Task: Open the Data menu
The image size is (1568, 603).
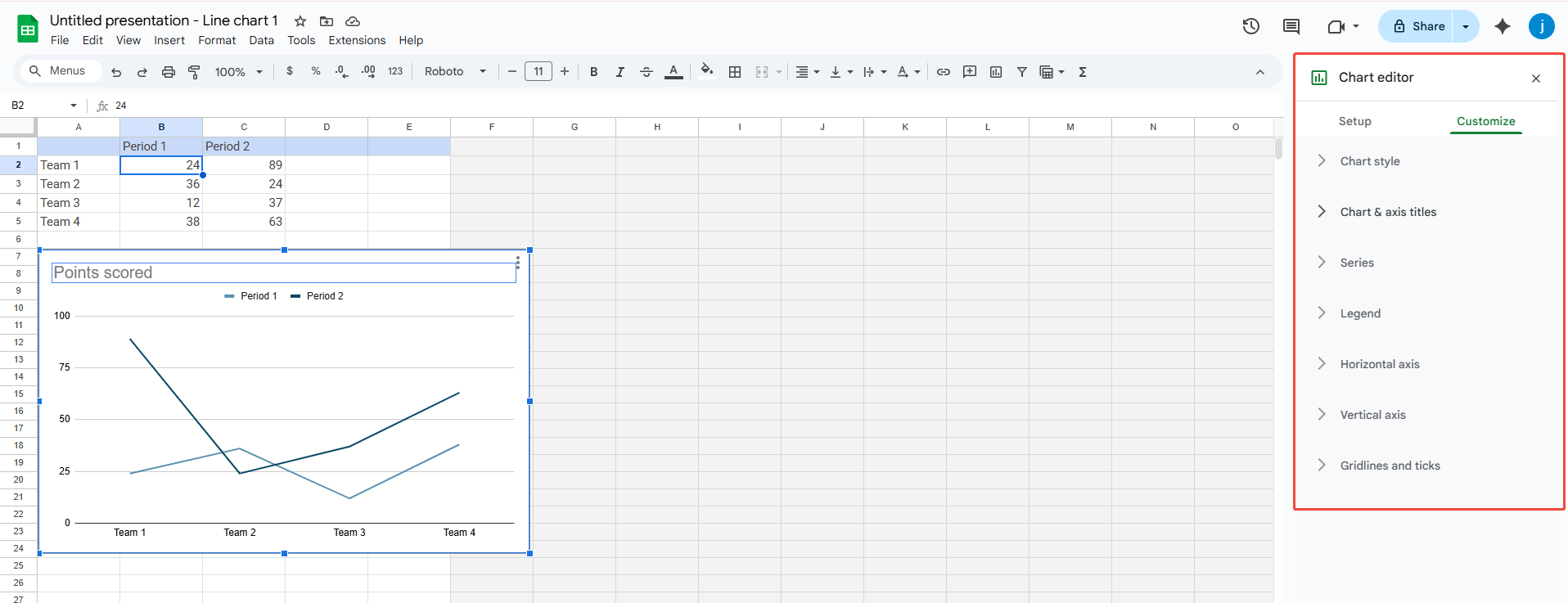Action: click(x=262, y=40)
